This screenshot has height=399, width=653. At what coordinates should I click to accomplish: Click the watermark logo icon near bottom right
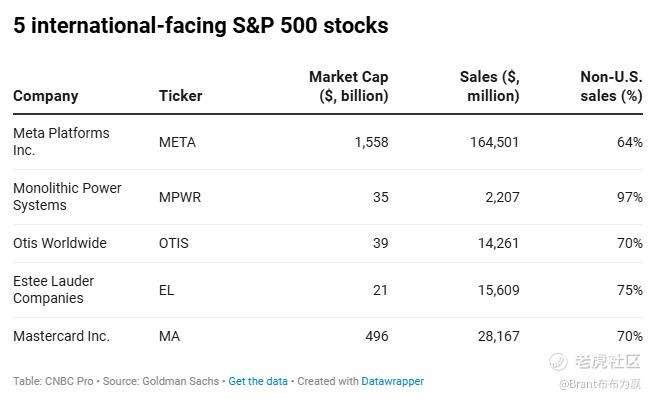tap(558, 361)
